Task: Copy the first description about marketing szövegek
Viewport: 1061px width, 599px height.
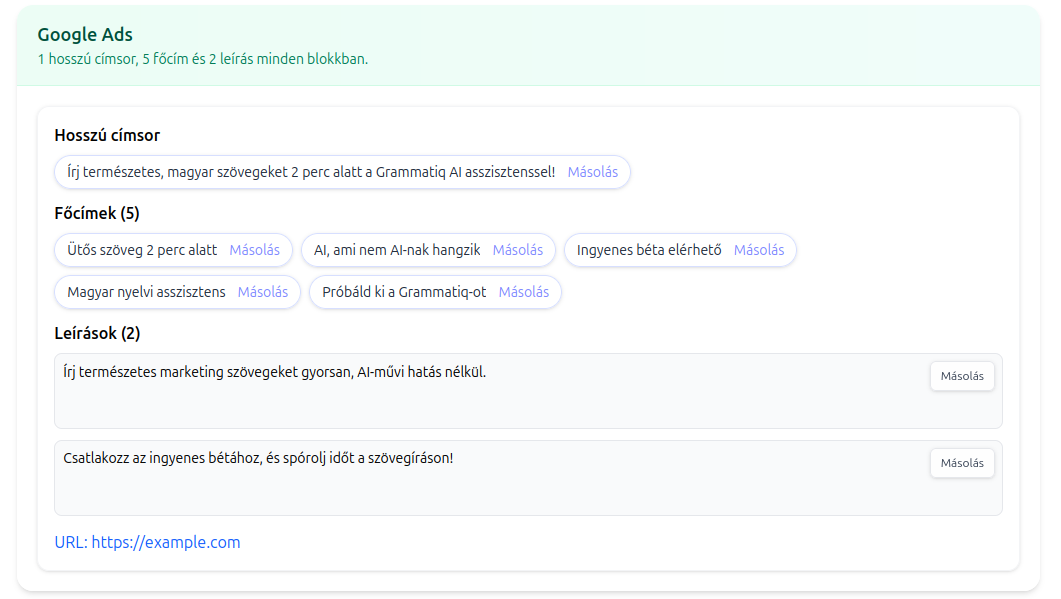Action: [x=961, y=376]
